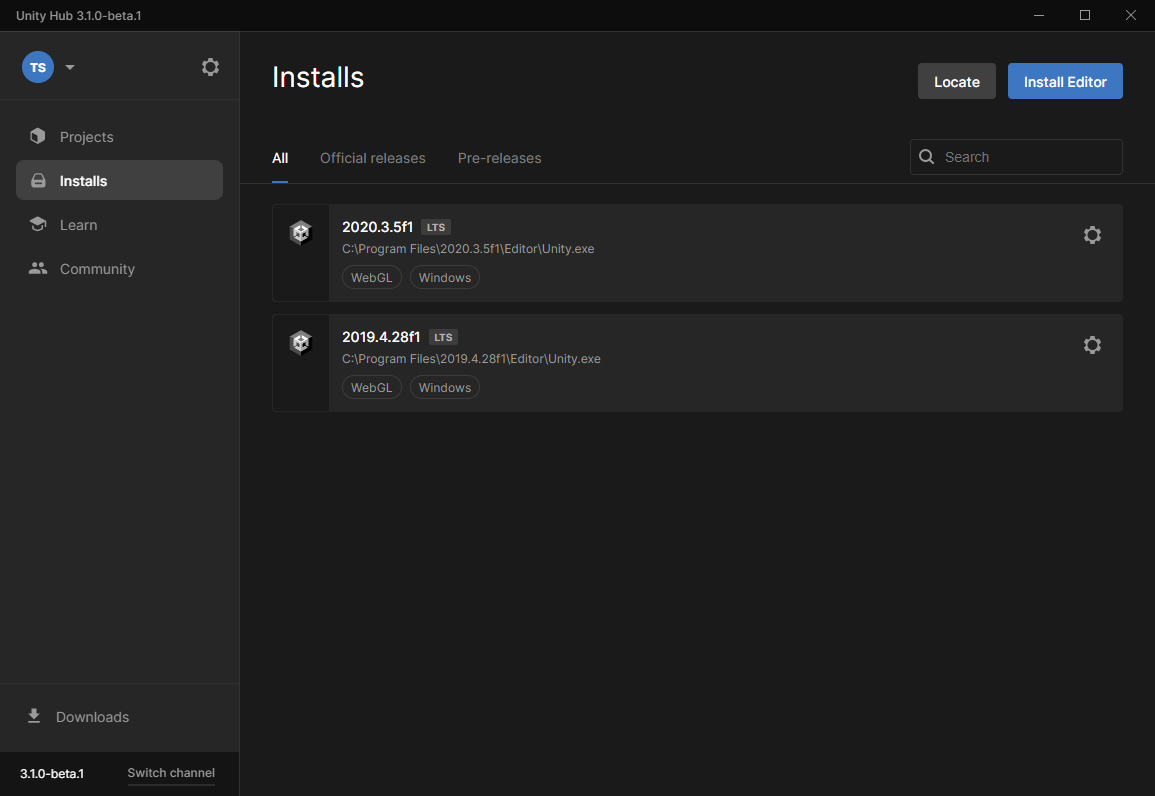Expand the account dropdown arrow
Viewport: 1155px width, 796px height.
click(x=70, y=67)
